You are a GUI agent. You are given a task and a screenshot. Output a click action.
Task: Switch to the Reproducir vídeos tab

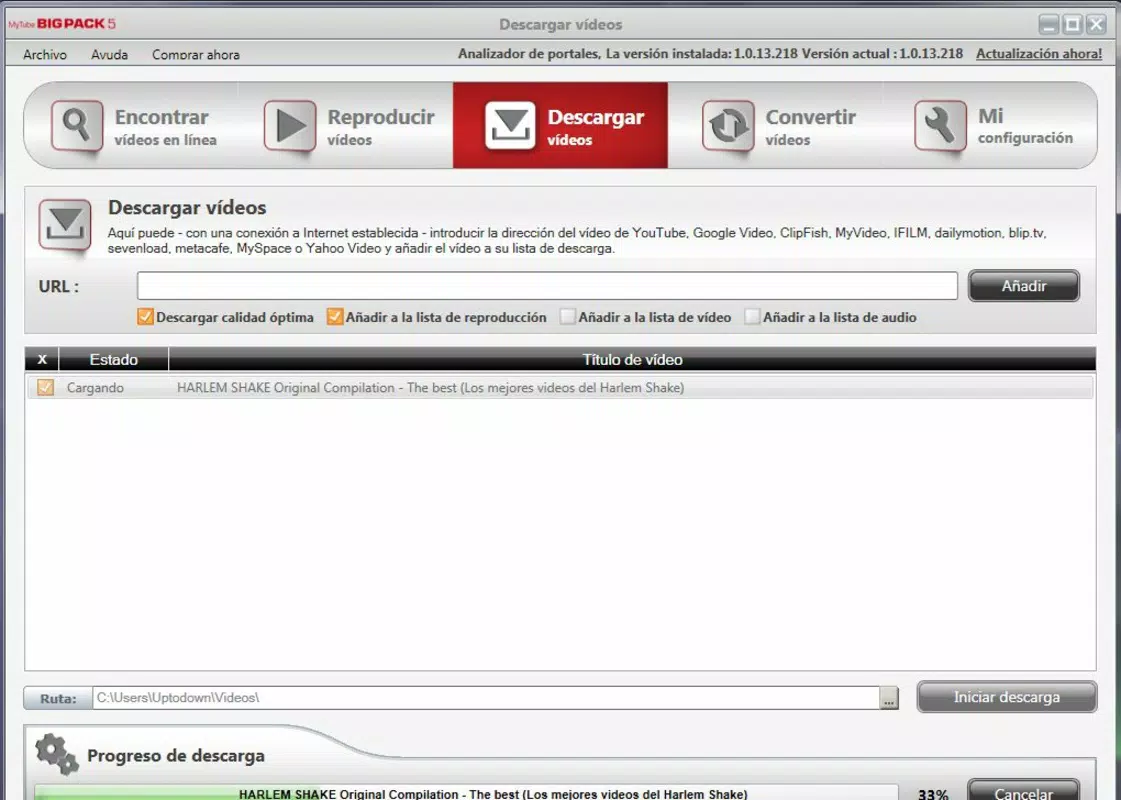point(345,125)
